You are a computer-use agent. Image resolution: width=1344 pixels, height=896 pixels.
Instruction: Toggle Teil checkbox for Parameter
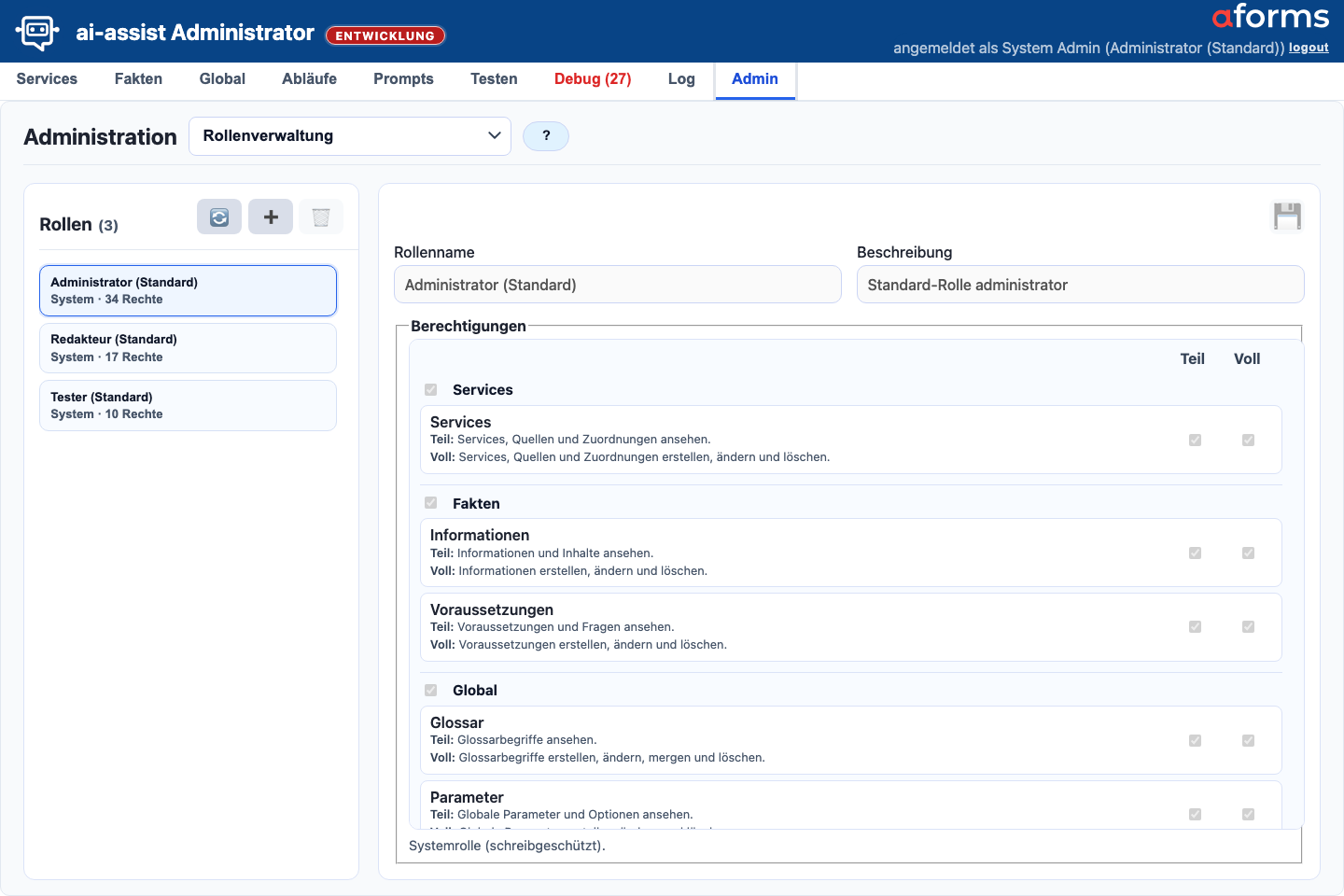click(1195, 815)
